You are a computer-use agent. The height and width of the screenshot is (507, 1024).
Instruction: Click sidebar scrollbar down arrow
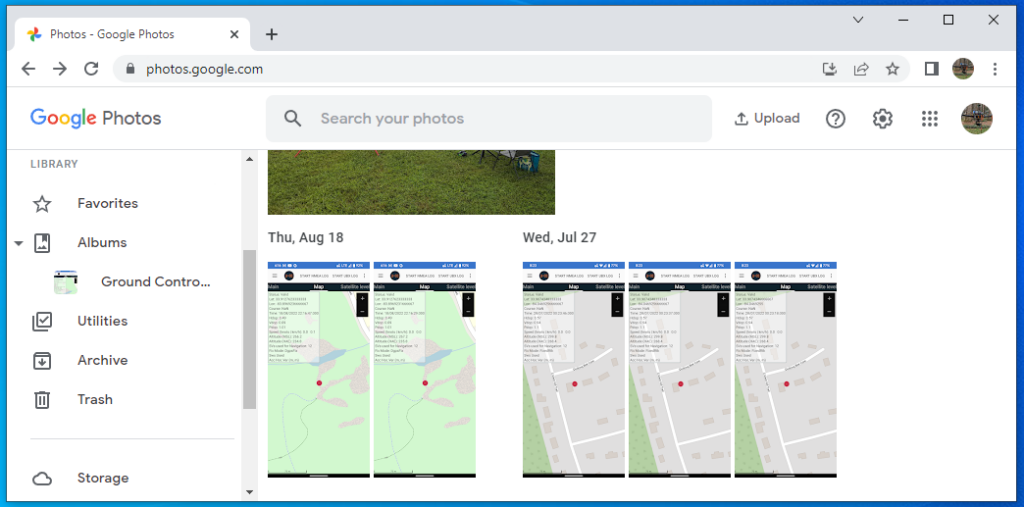click(249, 492)
